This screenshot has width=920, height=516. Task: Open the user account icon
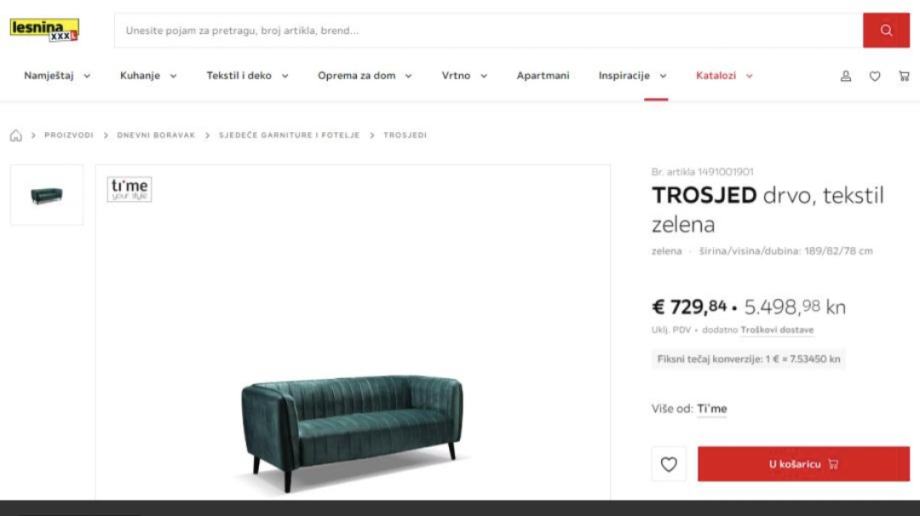pyautogui.click(x=845, y=76)
